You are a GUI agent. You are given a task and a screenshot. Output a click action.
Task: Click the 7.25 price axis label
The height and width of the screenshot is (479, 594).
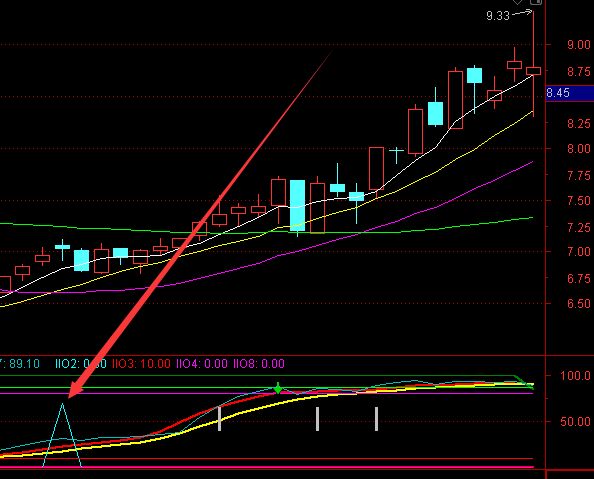[x=579, y=228]
